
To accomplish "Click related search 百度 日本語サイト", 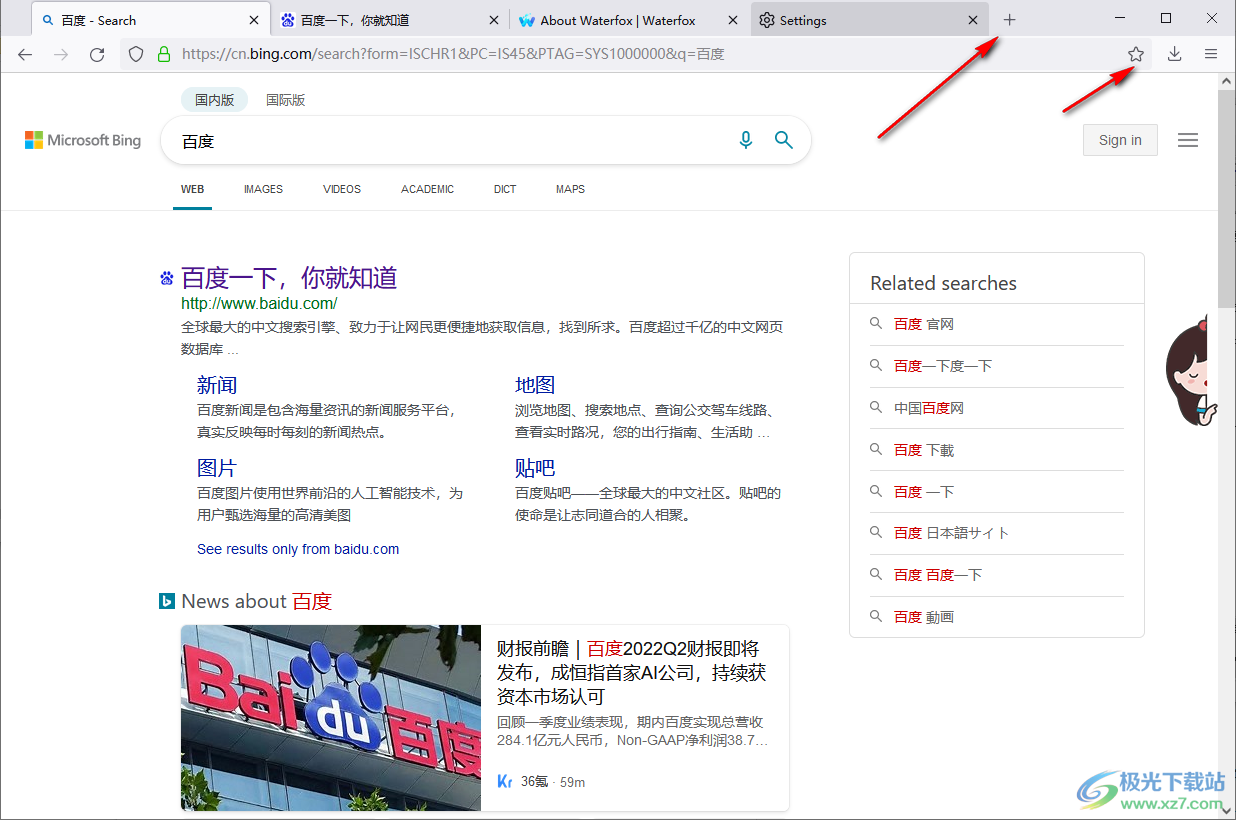I will 952,533.
